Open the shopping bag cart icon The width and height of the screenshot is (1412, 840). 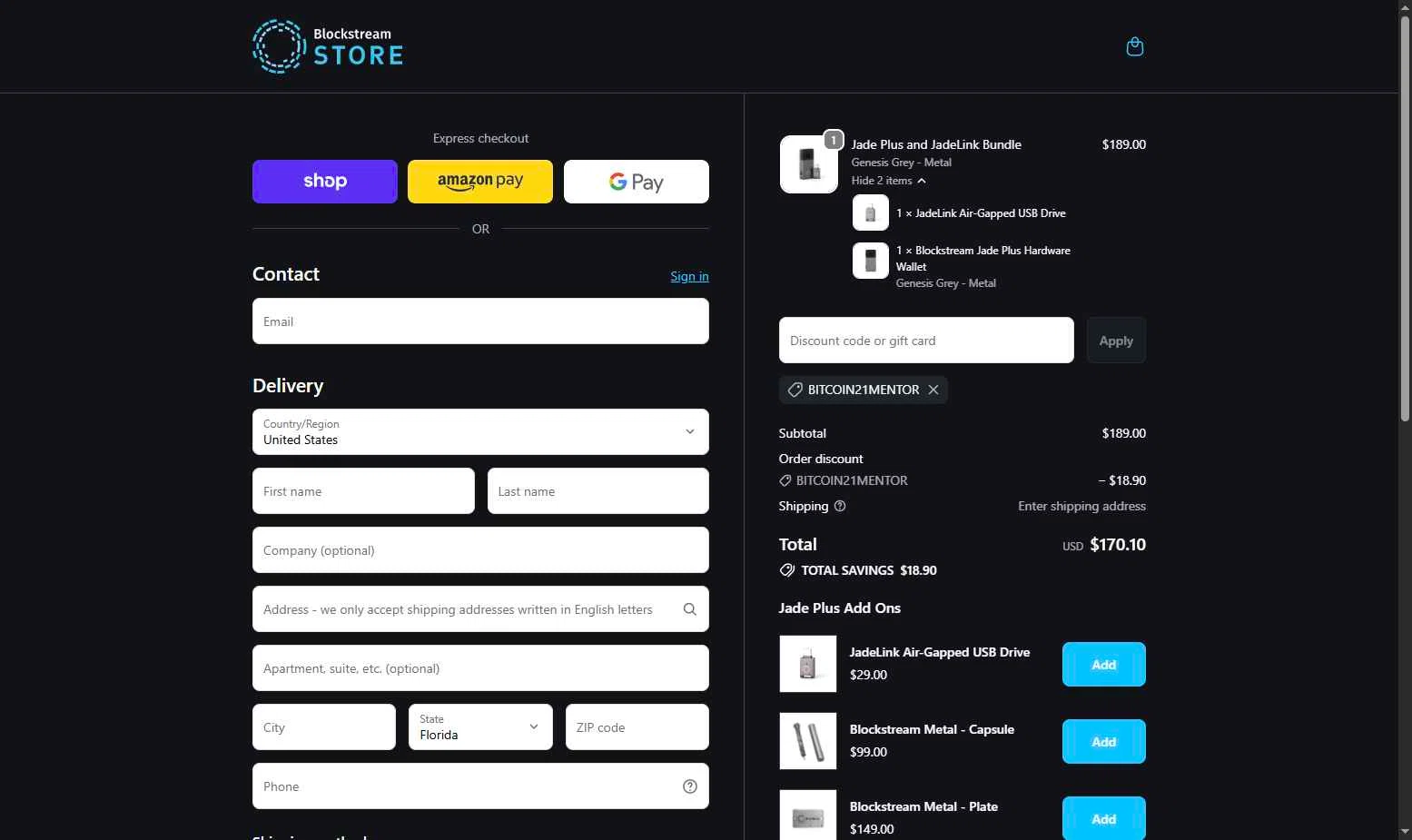tap(1134, 46)
